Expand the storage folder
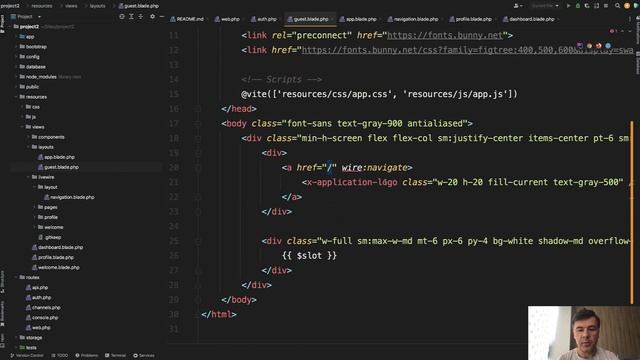Image resolution: width=640 pixels, height=360 pixels. 17,338
